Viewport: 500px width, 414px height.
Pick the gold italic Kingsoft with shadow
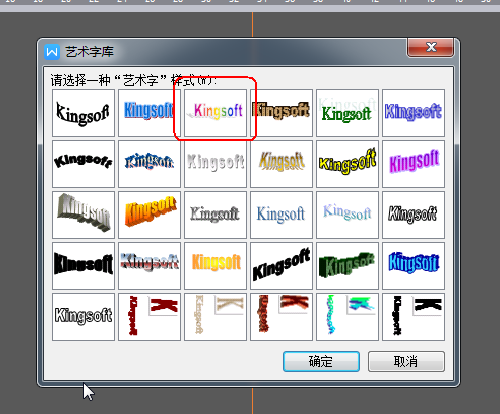tap(281, 164)
